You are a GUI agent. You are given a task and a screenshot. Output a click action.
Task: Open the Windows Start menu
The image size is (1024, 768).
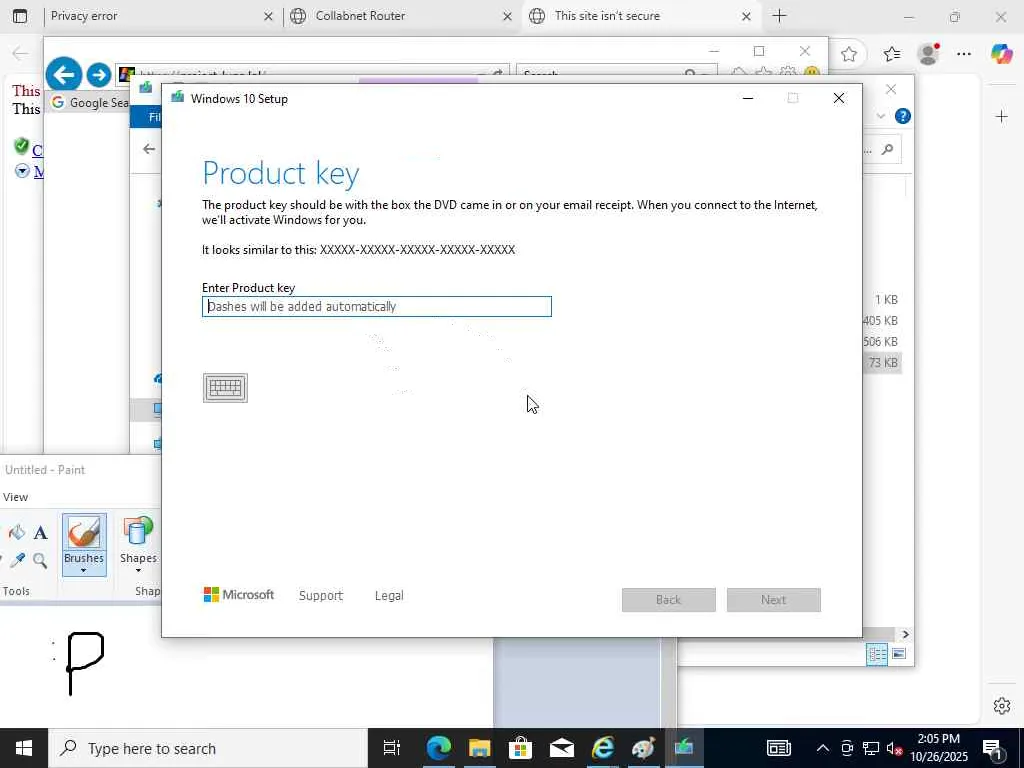coord(24,748)
